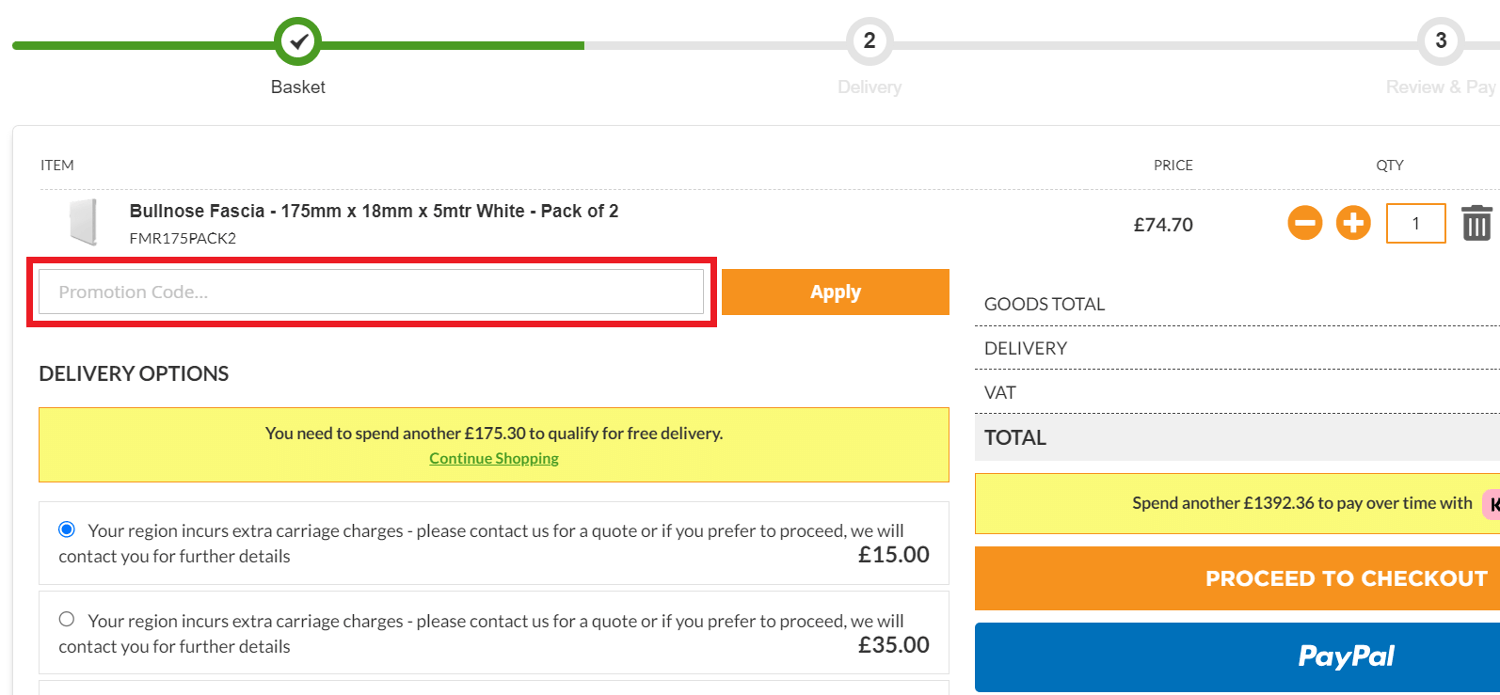Select the £35.00 delivery option
The image size is (1500, 695).
pos(67,619)
